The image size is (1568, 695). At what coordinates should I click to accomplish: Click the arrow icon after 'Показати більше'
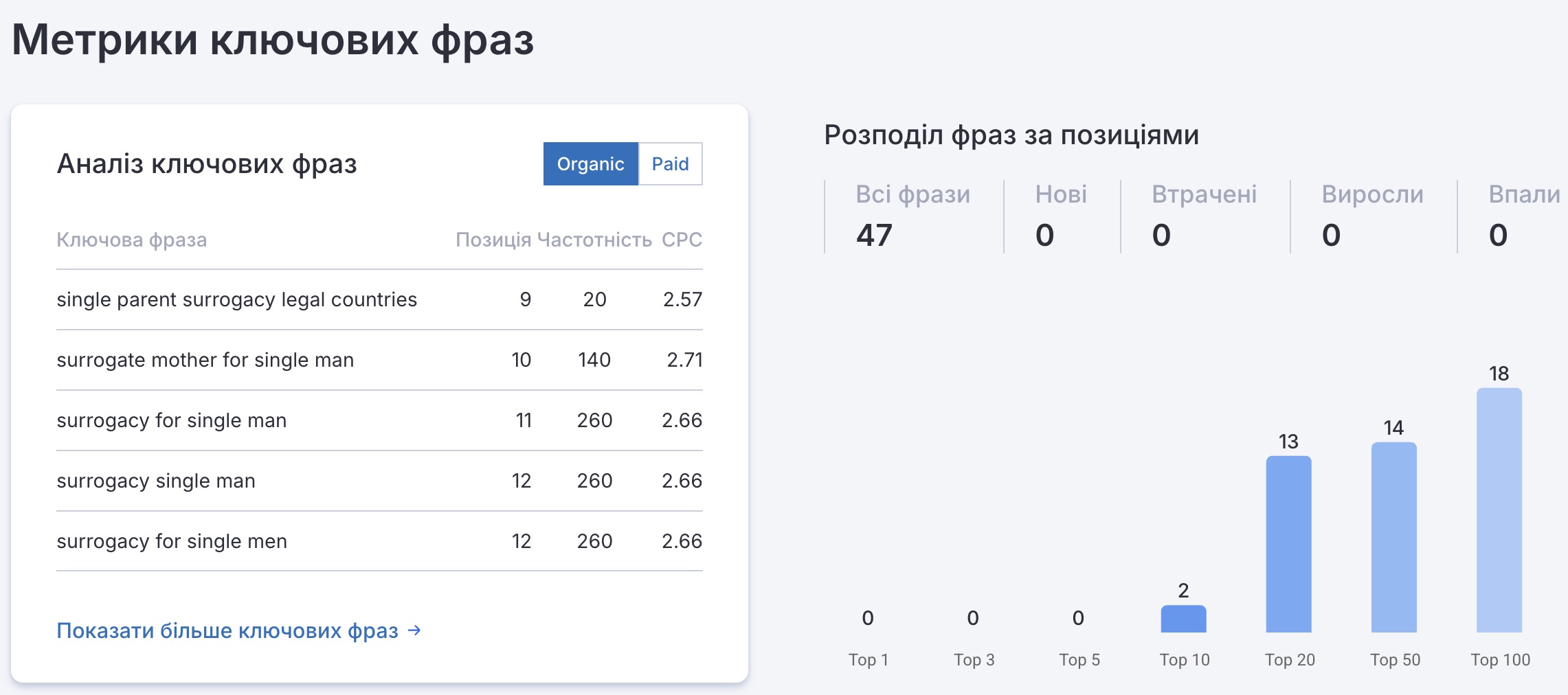[x=414, y=630]
